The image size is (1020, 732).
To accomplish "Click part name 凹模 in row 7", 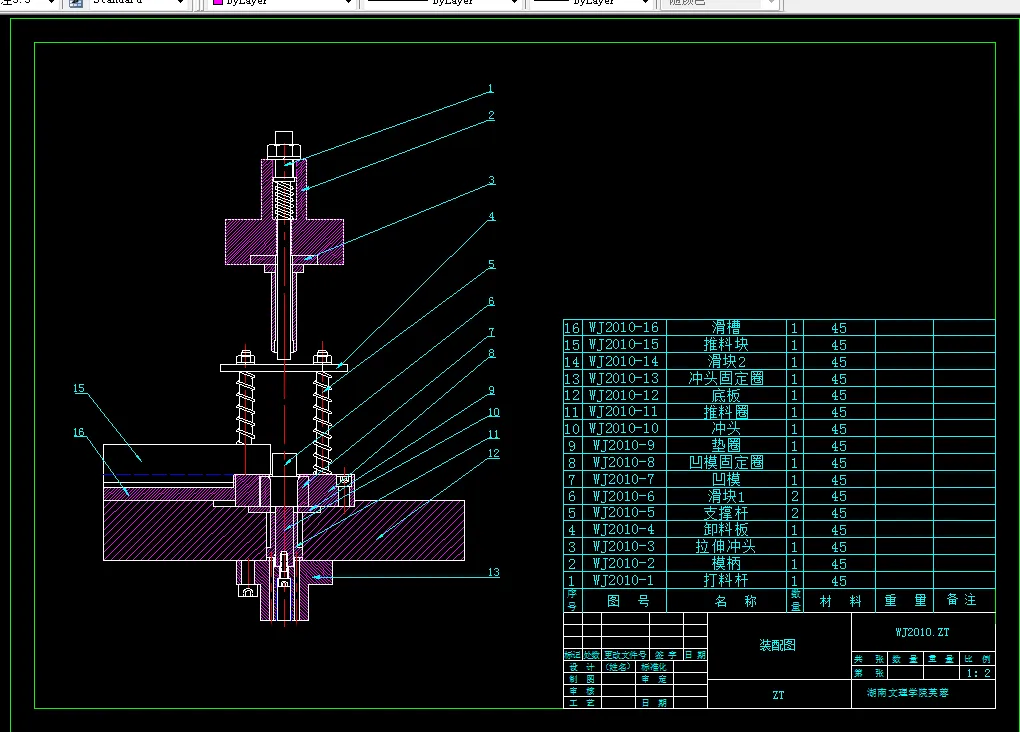I will coord(725,479).
